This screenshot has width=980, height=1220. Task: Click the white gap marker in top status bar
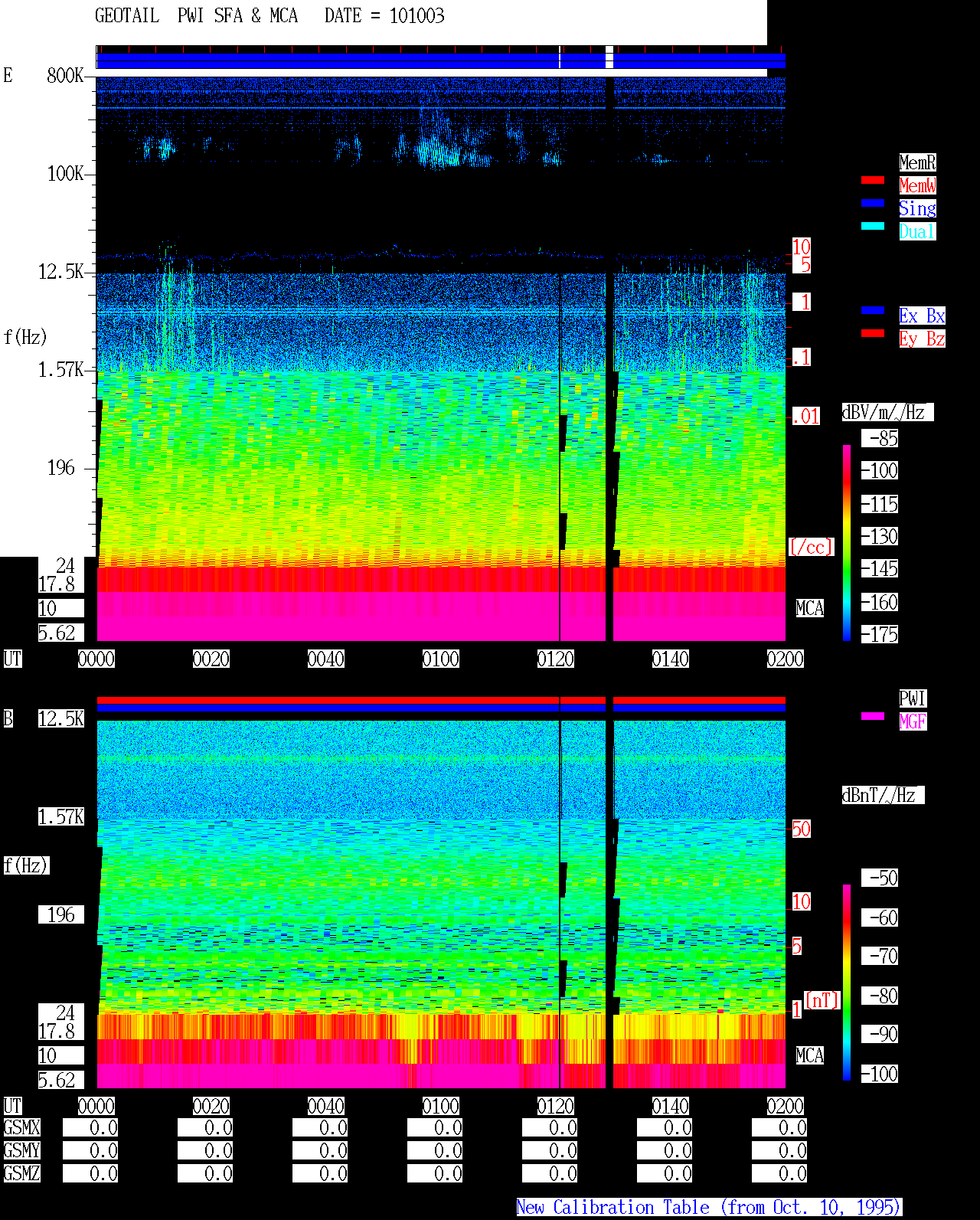pos(609,57)
